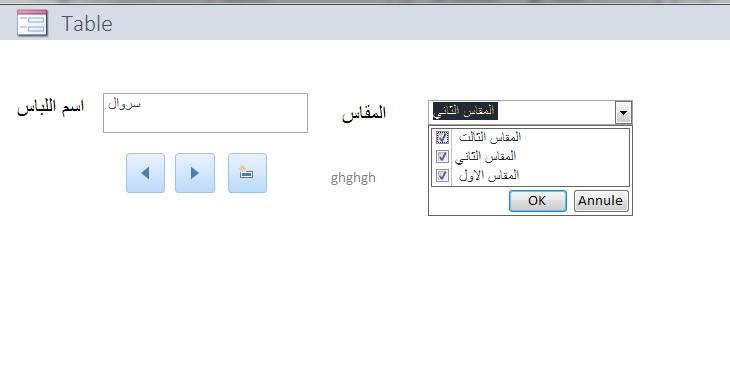
Task: Click the word سروال inside the text box
Action: 124,104
